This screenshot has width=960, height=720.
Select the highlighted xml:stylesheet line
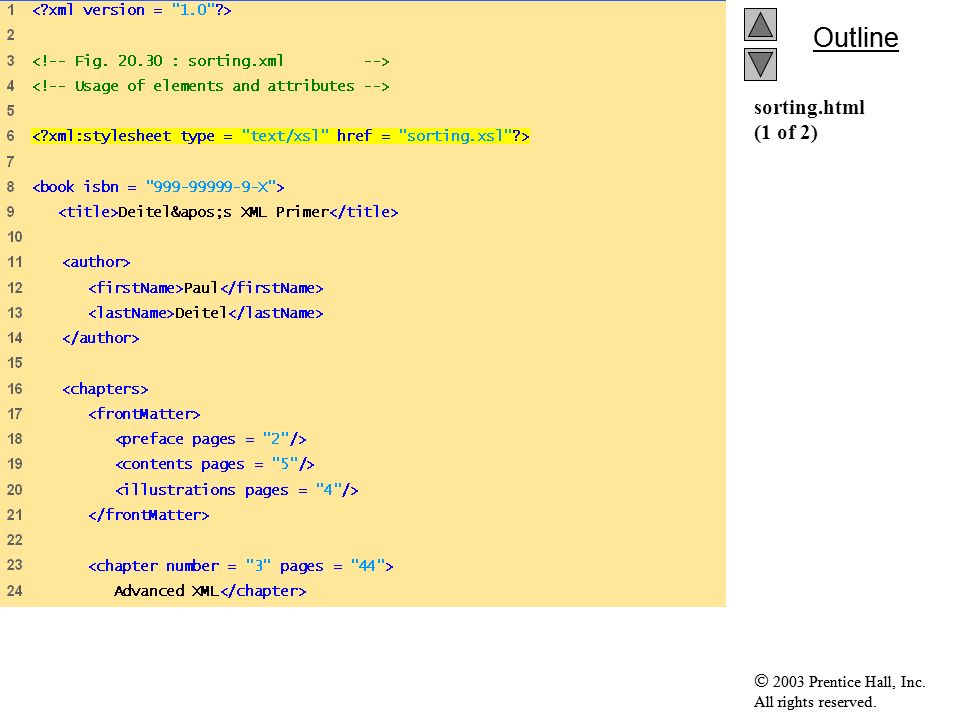(280, 136)
